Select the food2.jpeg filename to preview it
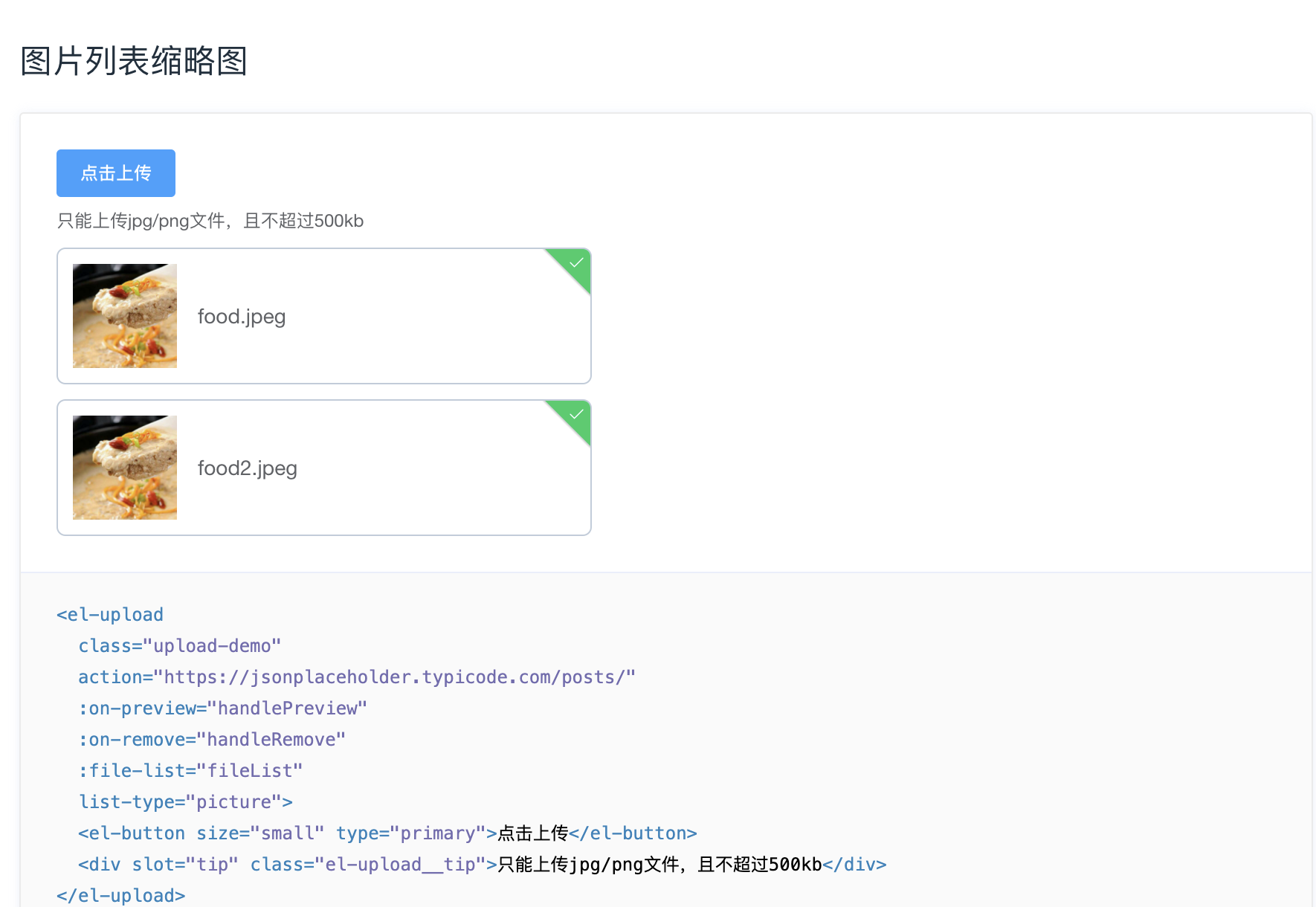1316x907 pixels. 247,468
